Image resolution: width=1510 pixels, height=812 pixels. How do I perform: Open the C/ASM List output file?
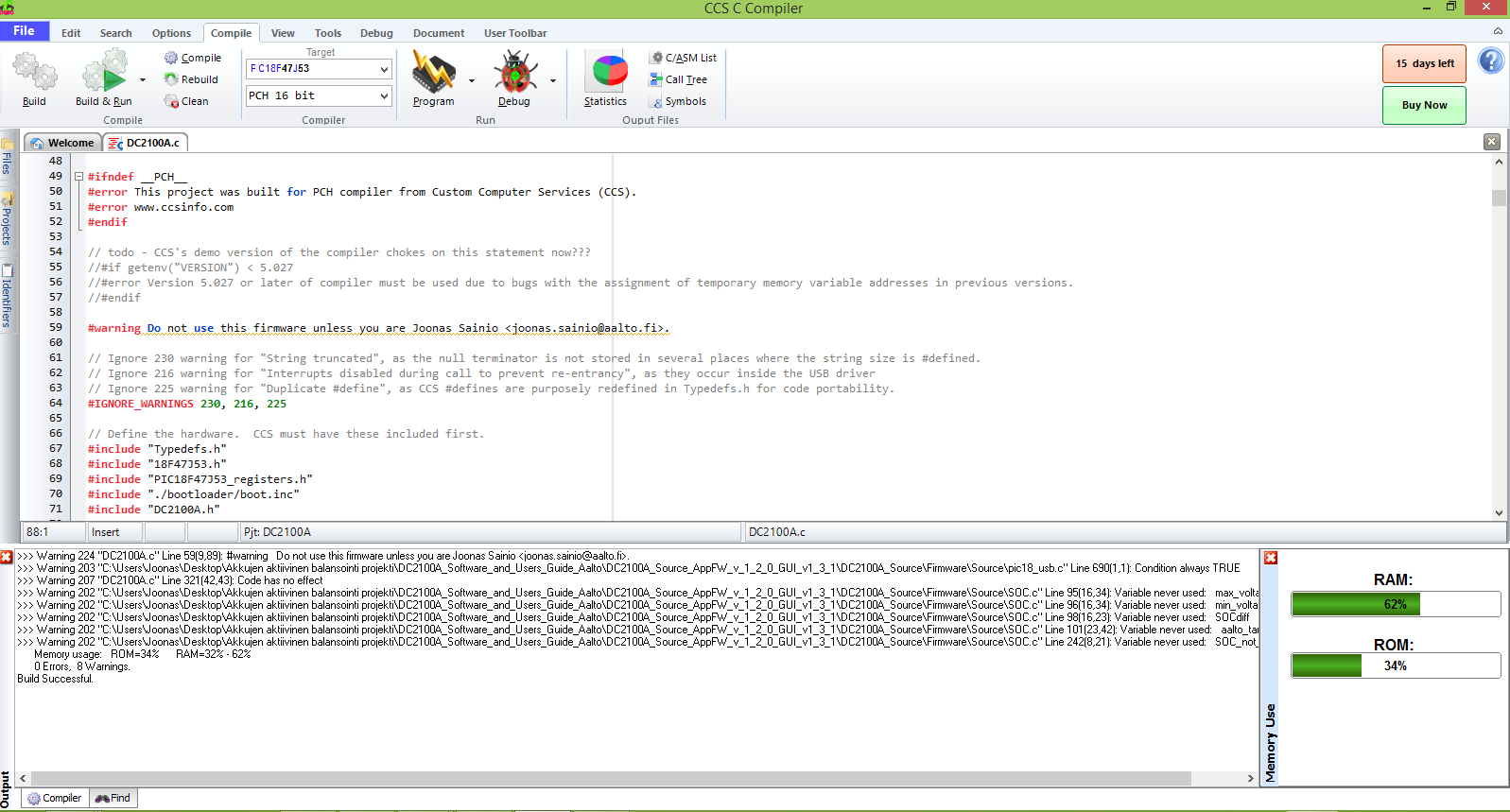[683, 58]
